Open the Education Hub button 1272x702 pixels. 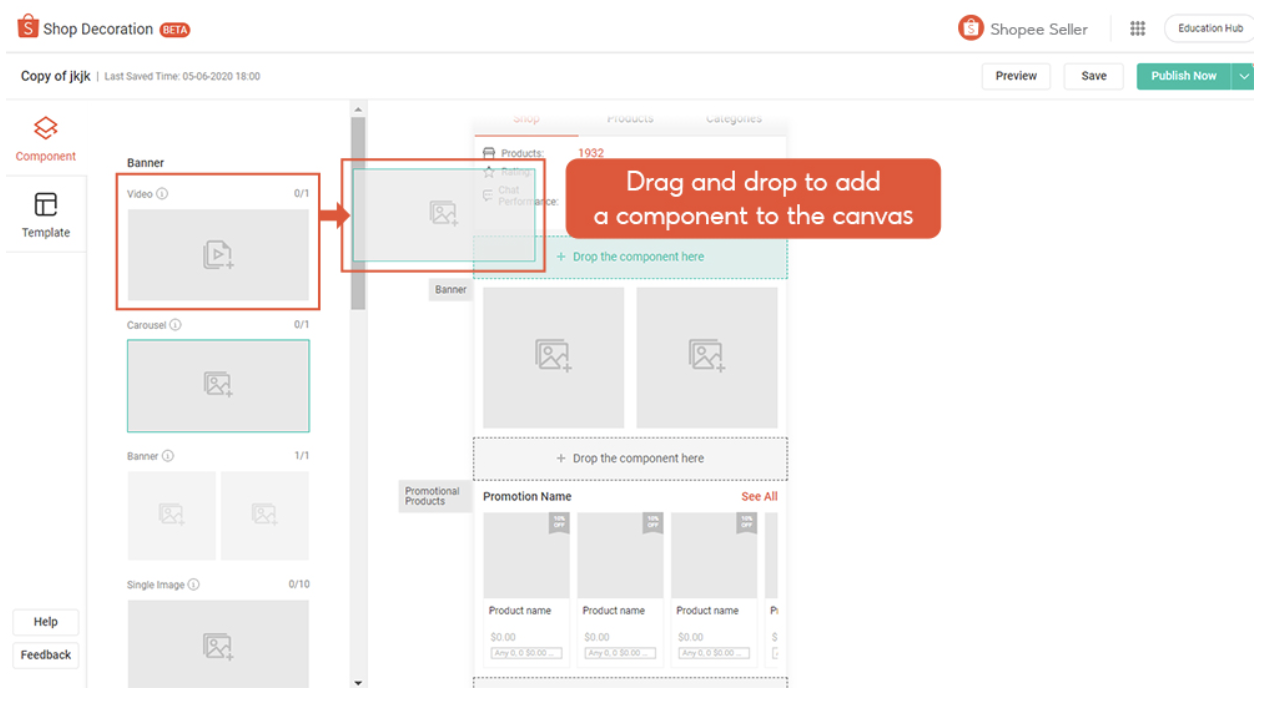tap(1210, 28)
